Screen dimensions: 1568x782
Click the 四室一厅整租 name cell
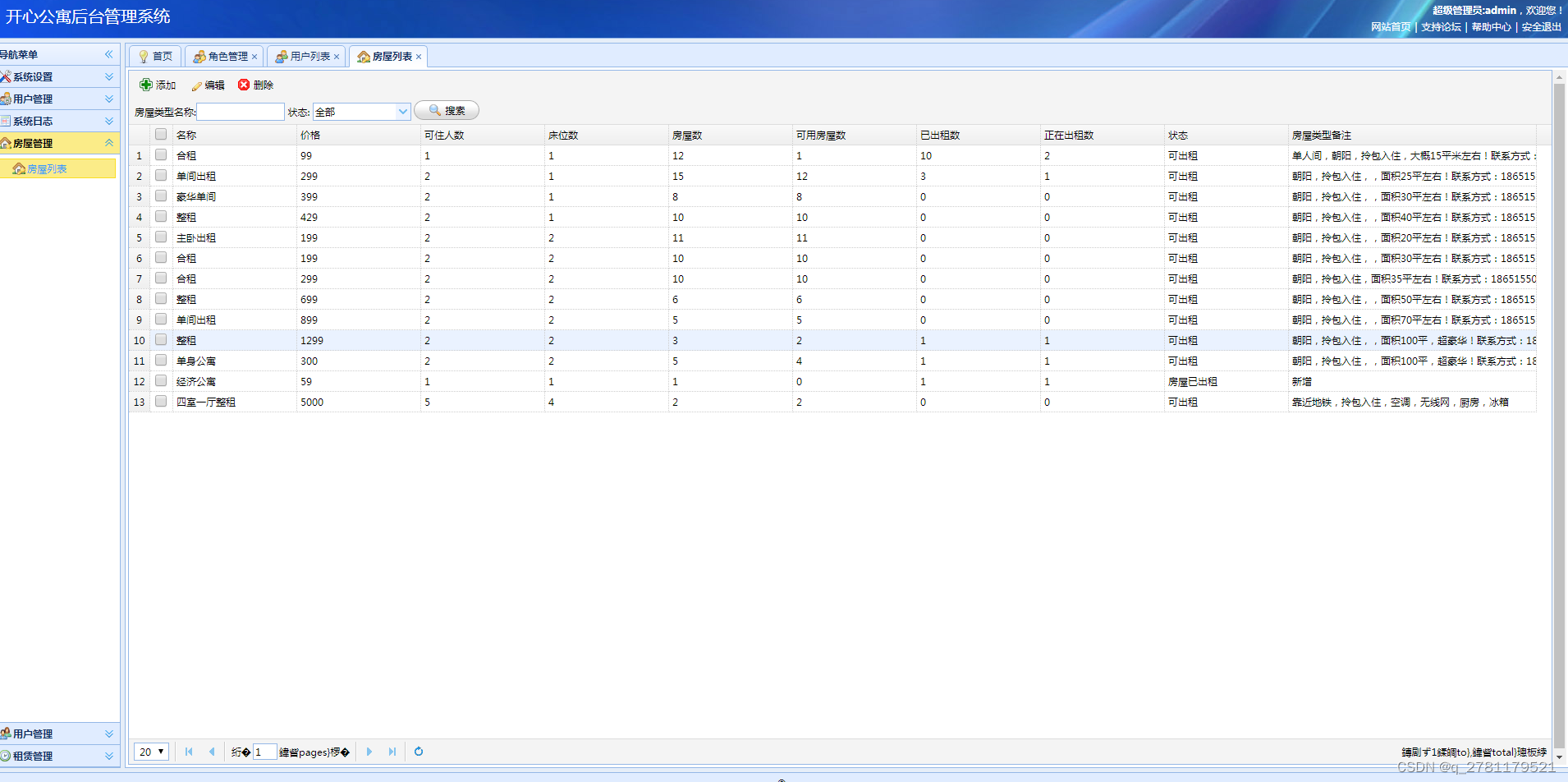(x=234, y=402)
